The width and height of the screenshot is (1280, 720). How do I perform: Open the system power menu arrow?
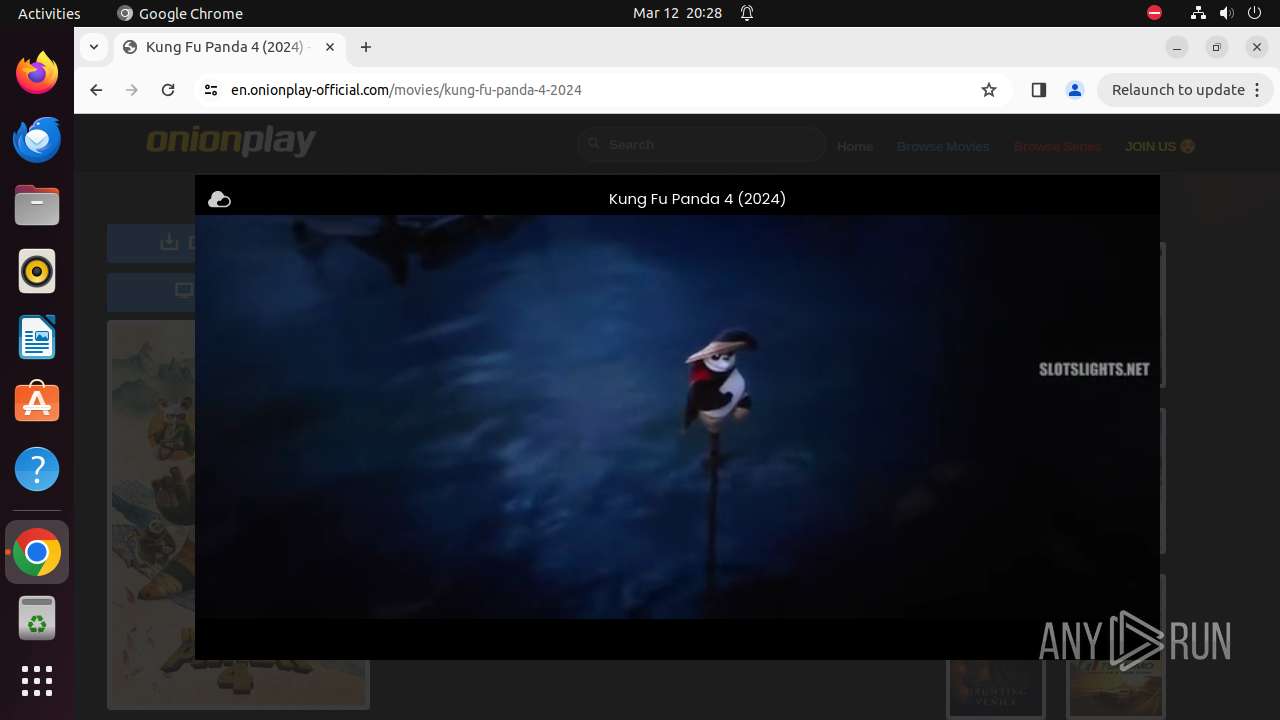(x=1256, y=13)
